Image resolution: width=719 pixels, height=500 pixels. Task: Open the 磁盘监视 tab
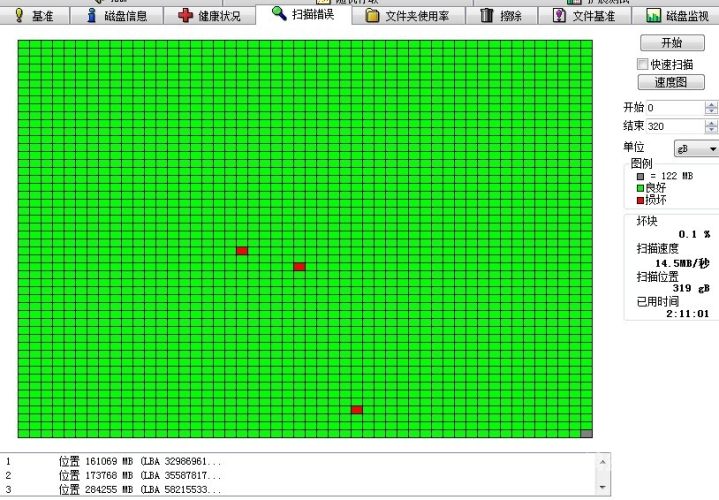(x=680, y=16)
